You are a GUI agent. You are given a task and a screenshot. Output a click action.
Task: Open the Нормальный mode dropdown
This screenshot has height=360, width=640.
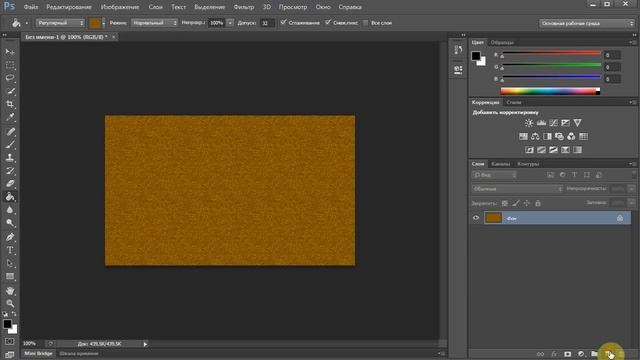(x=154, y=23)
